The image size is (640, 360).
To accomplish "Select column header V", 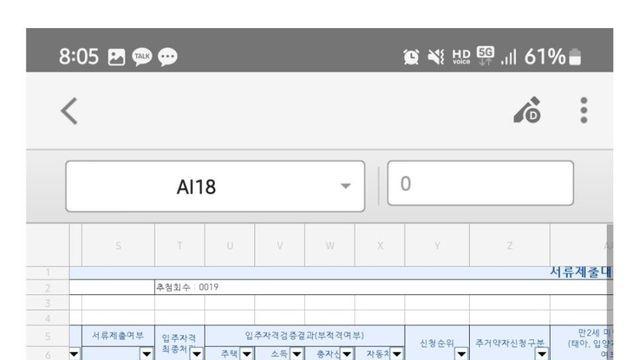I will (280, 245).
